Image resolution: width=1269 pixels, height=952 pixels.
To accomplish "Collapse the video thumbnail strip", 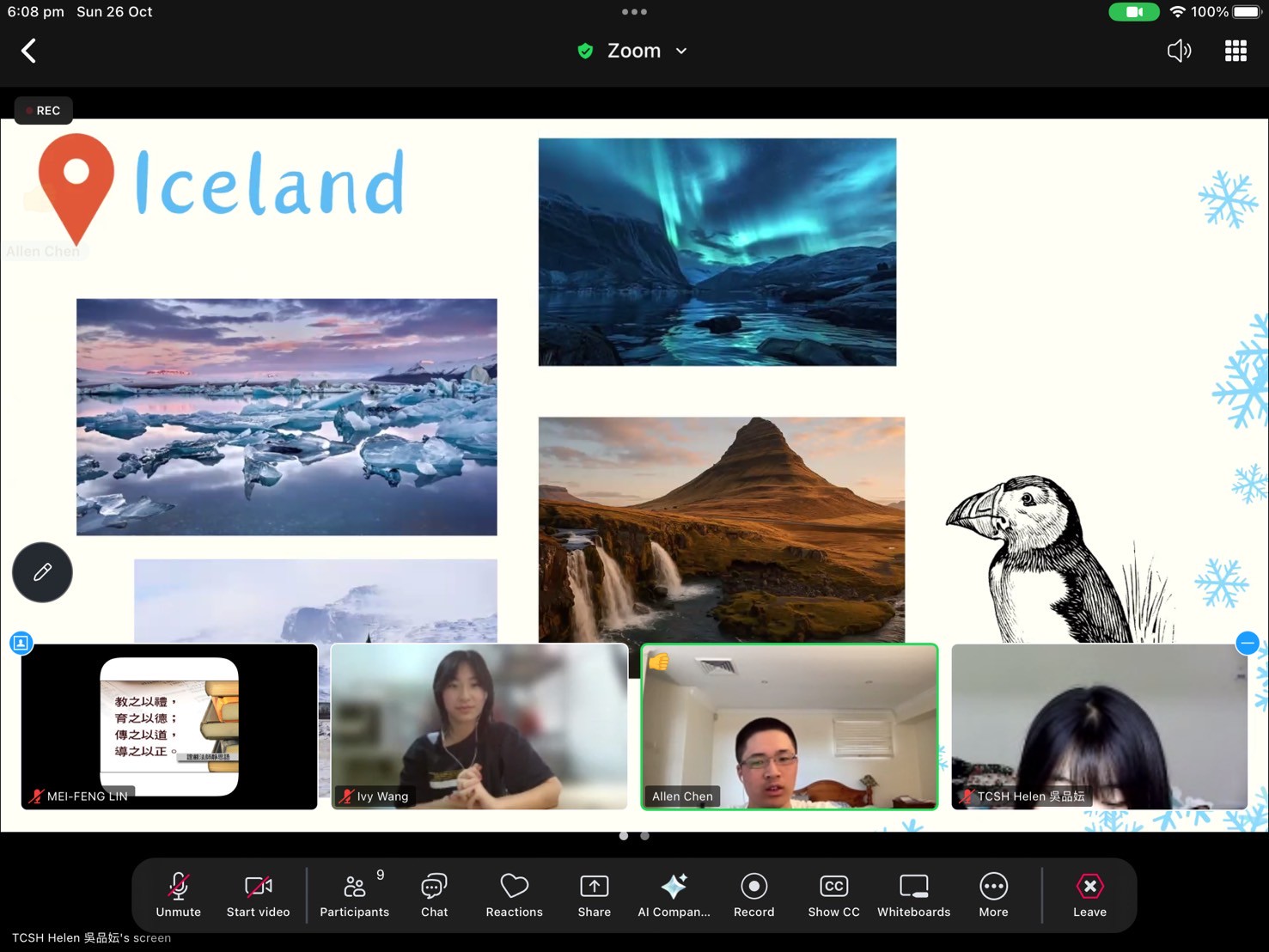I will point(1247,643).
